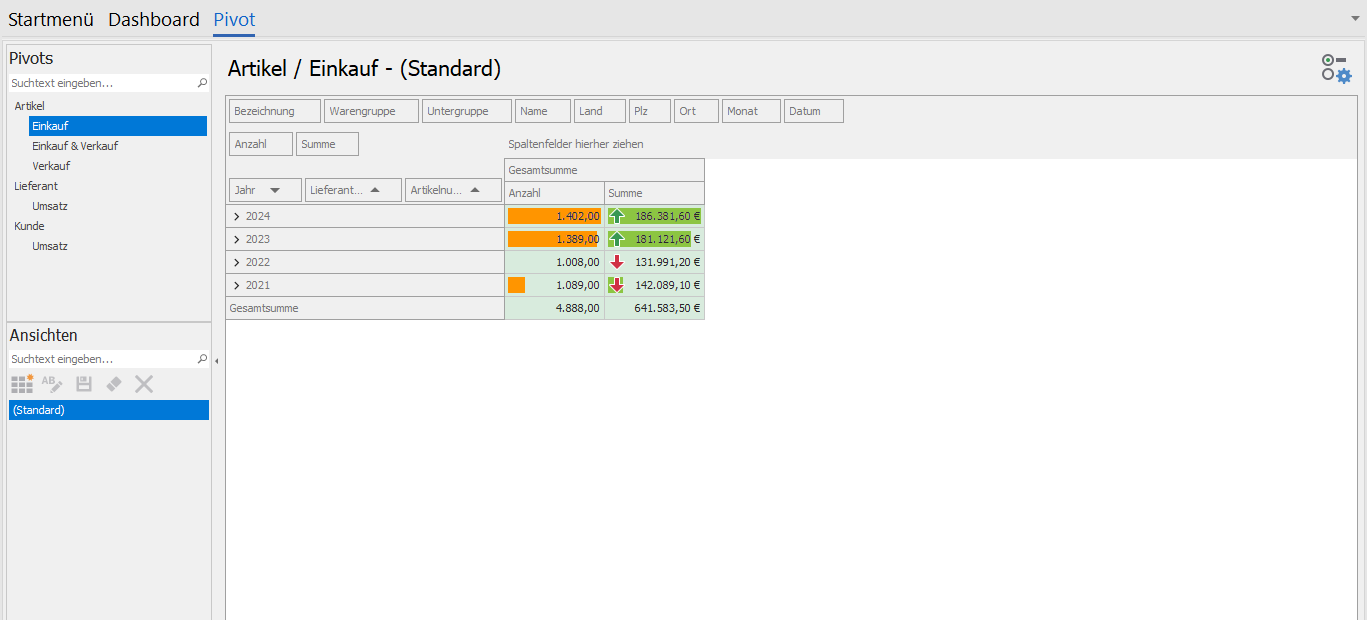Screen dimensions: 1367x620
Task: Click the rename view icon (AB pencil)
Action: [52, 384]
